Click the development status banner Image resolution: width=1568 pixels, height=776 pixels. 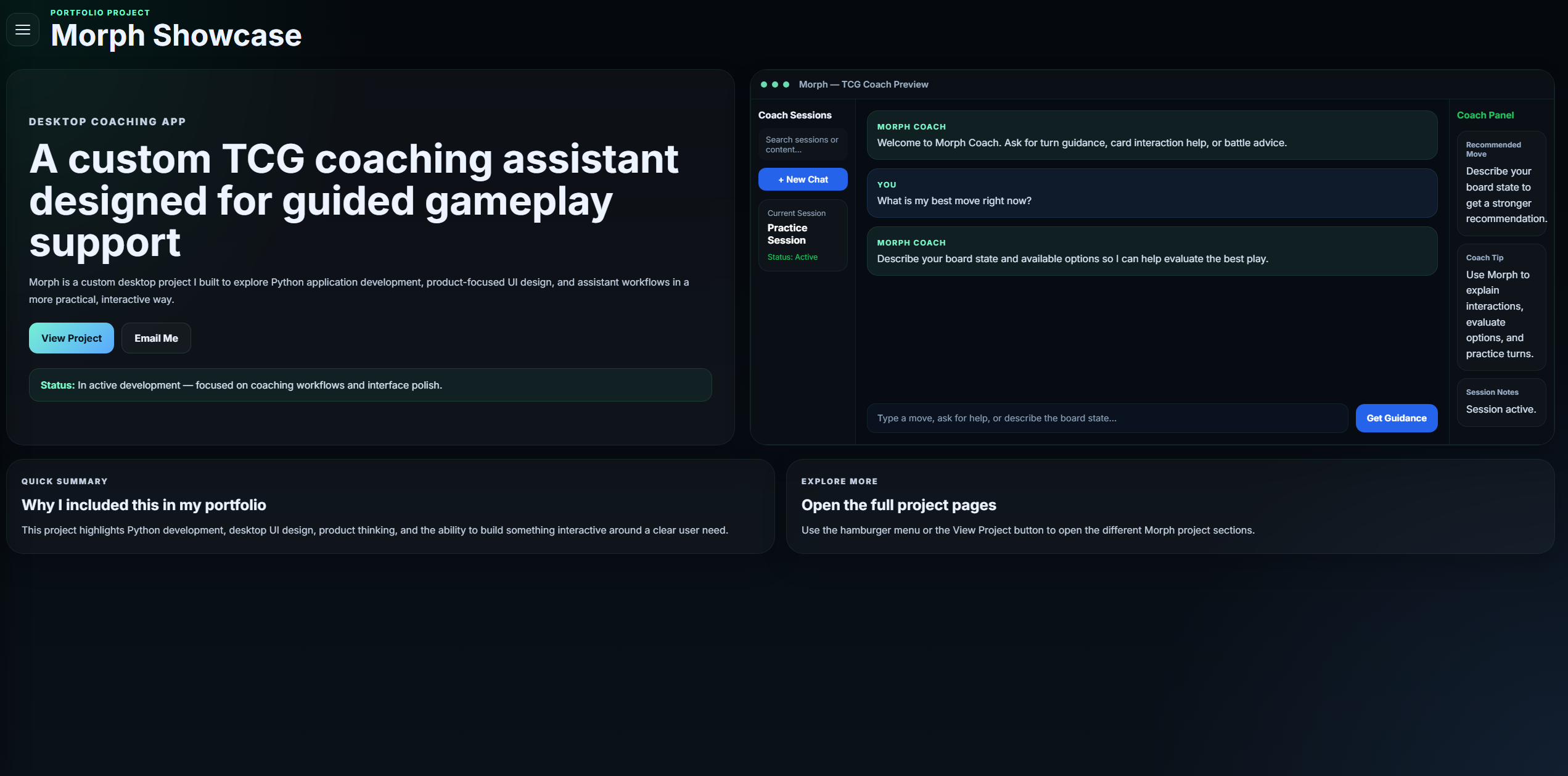[x=370, y=384]
